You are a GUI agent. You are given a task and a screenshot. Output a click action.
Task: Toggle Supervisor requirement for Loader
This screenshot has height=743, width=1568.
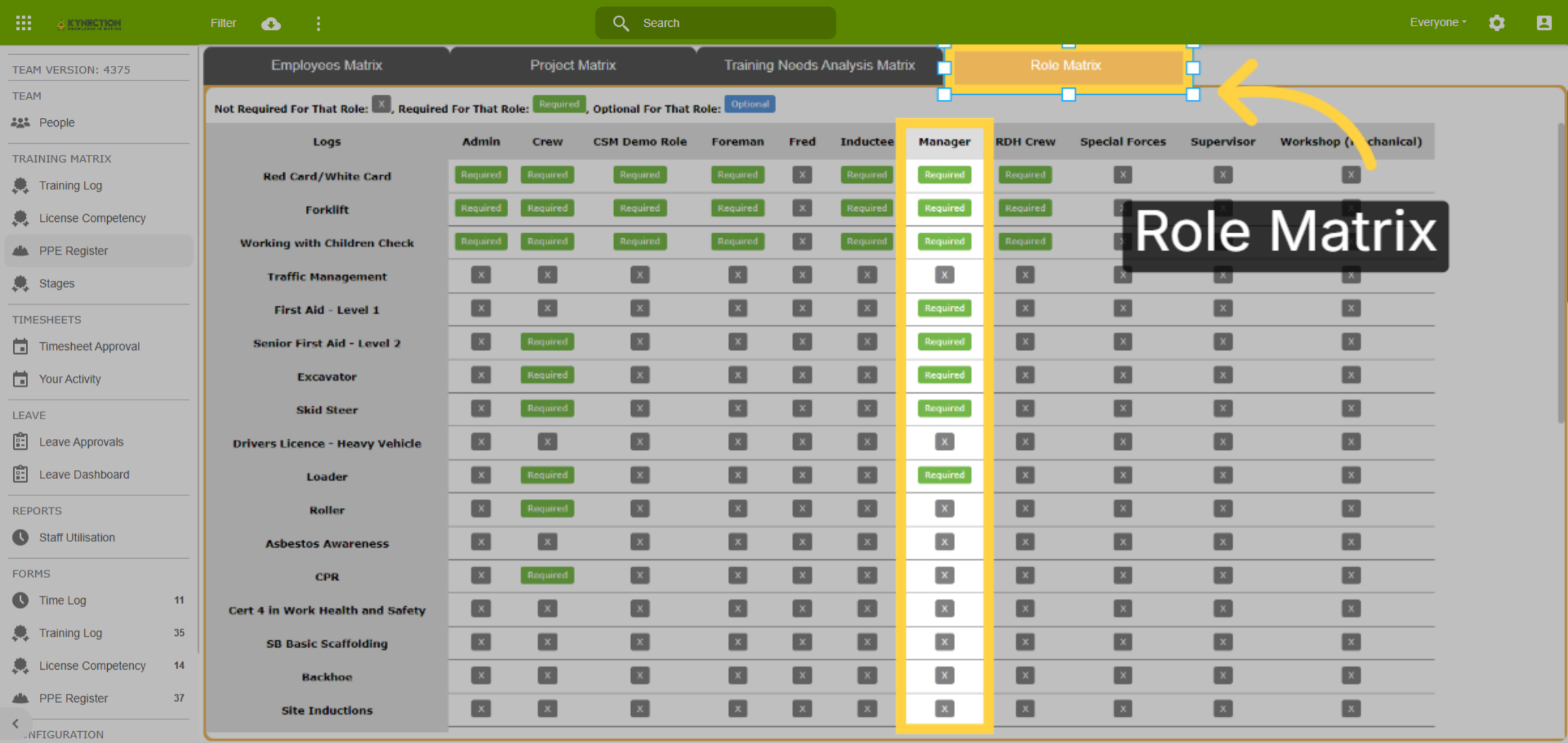click(x=1222, y=475)
